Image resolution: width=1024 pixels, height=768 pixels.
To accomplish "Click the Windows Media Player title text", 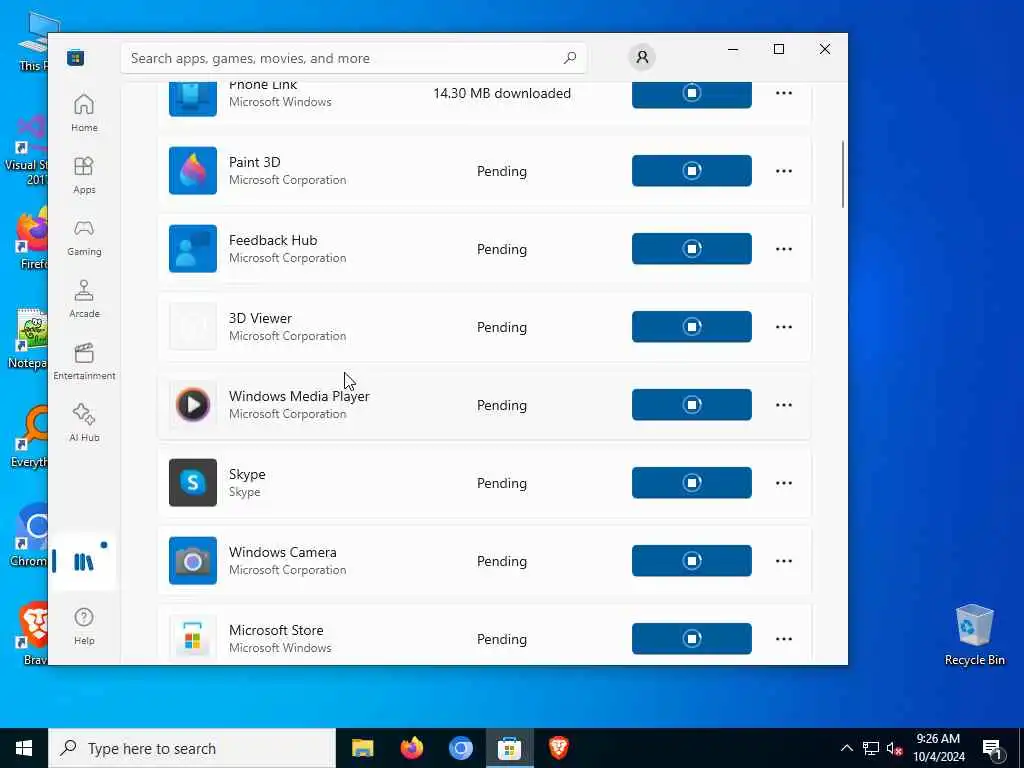I will click(x=299, y=396).
